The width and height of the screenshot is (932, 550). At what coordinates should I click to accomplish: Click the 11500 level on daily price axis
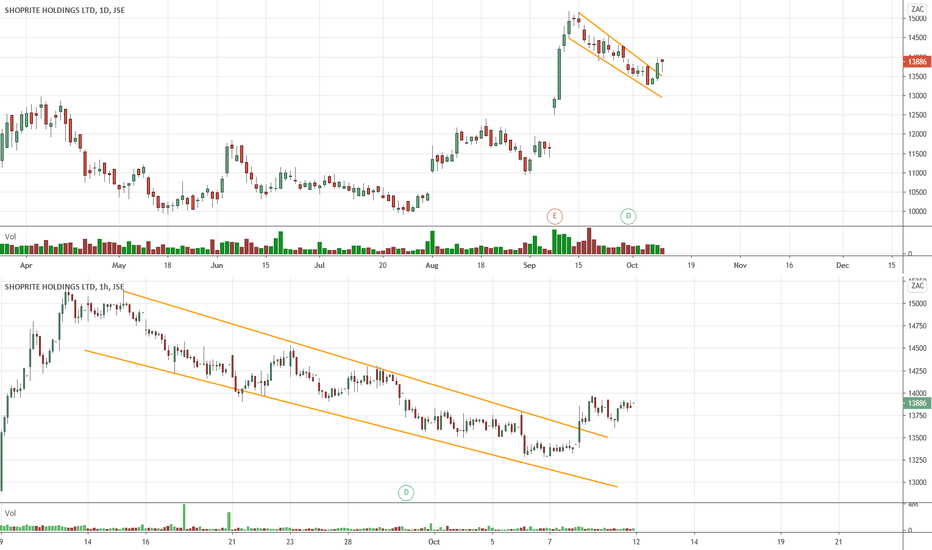917,153
